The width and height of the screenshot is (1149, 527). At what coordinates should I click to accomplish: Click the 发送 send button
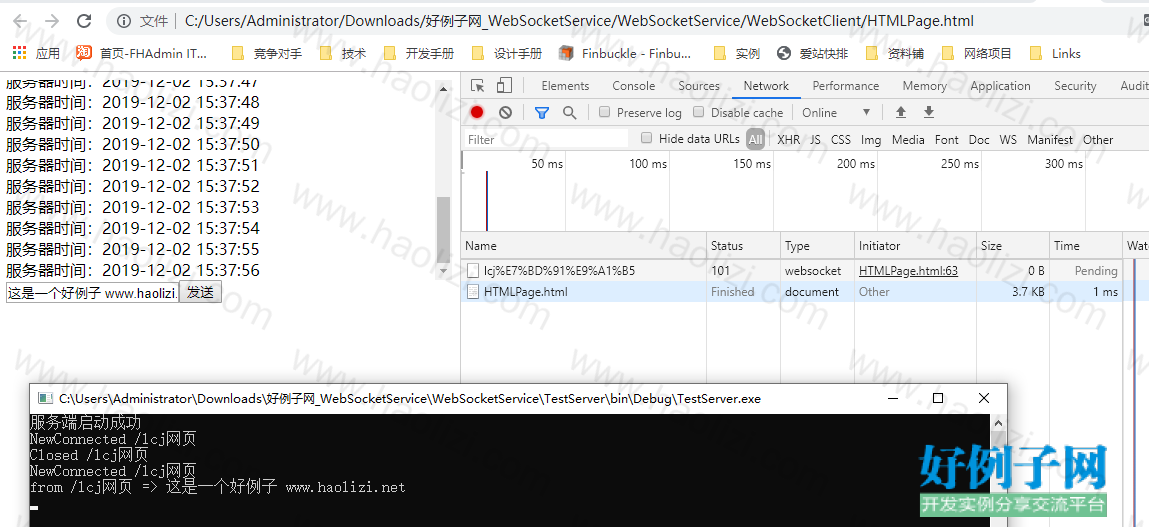(x=200, y=293)
